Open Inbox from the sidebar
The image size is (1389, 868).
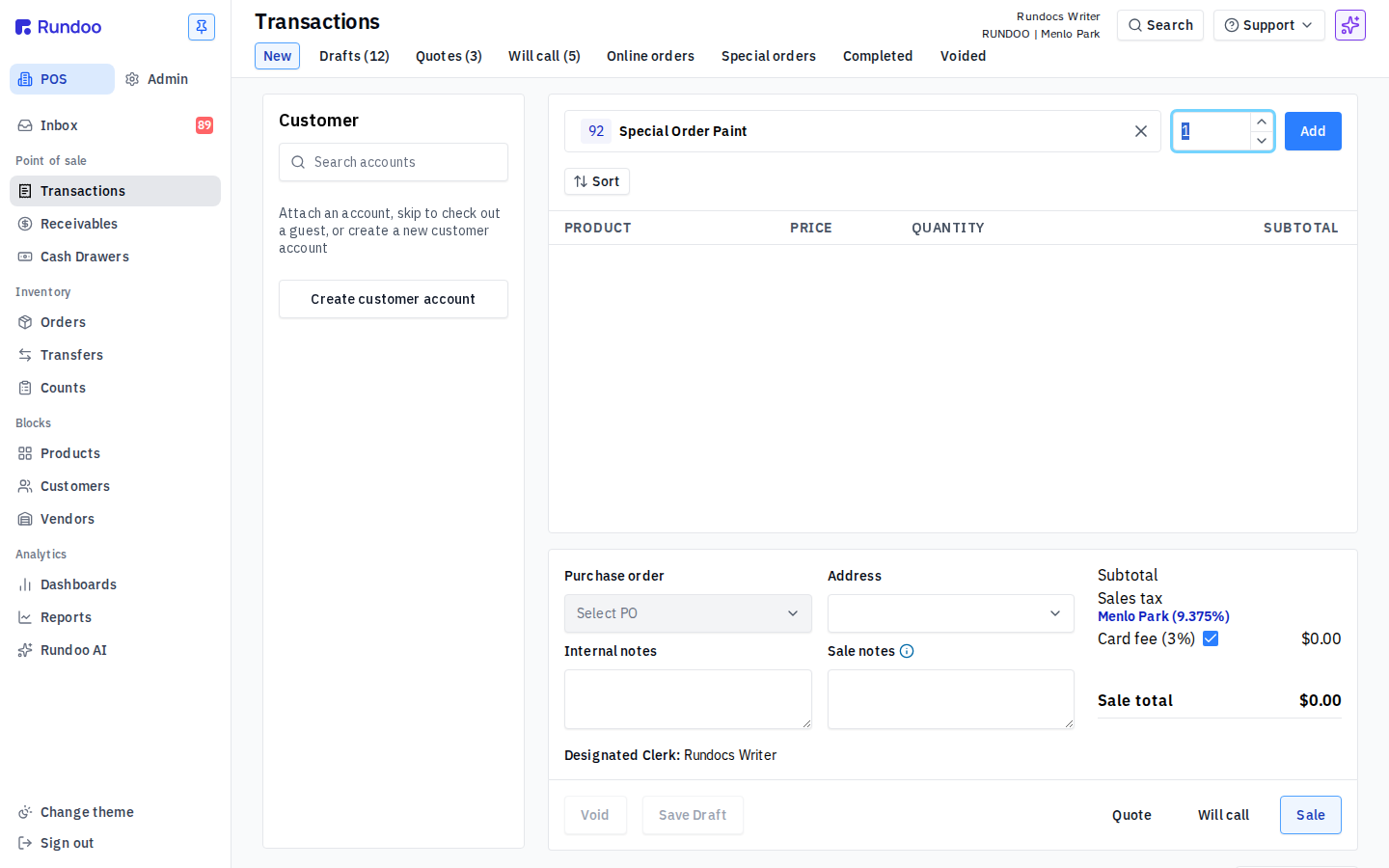click(115, 125)
